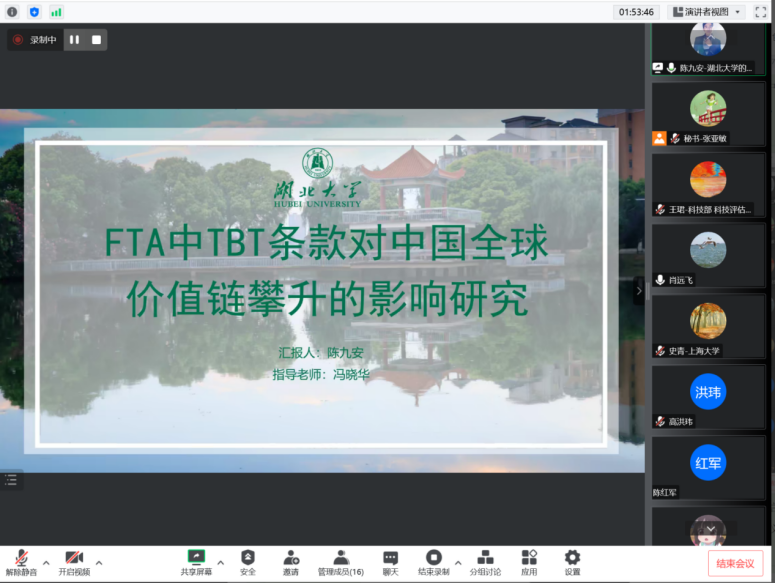Click the 01:53:46 meeting timer
775x583 pixels.
pyautogui.click(x=636, y=12)
